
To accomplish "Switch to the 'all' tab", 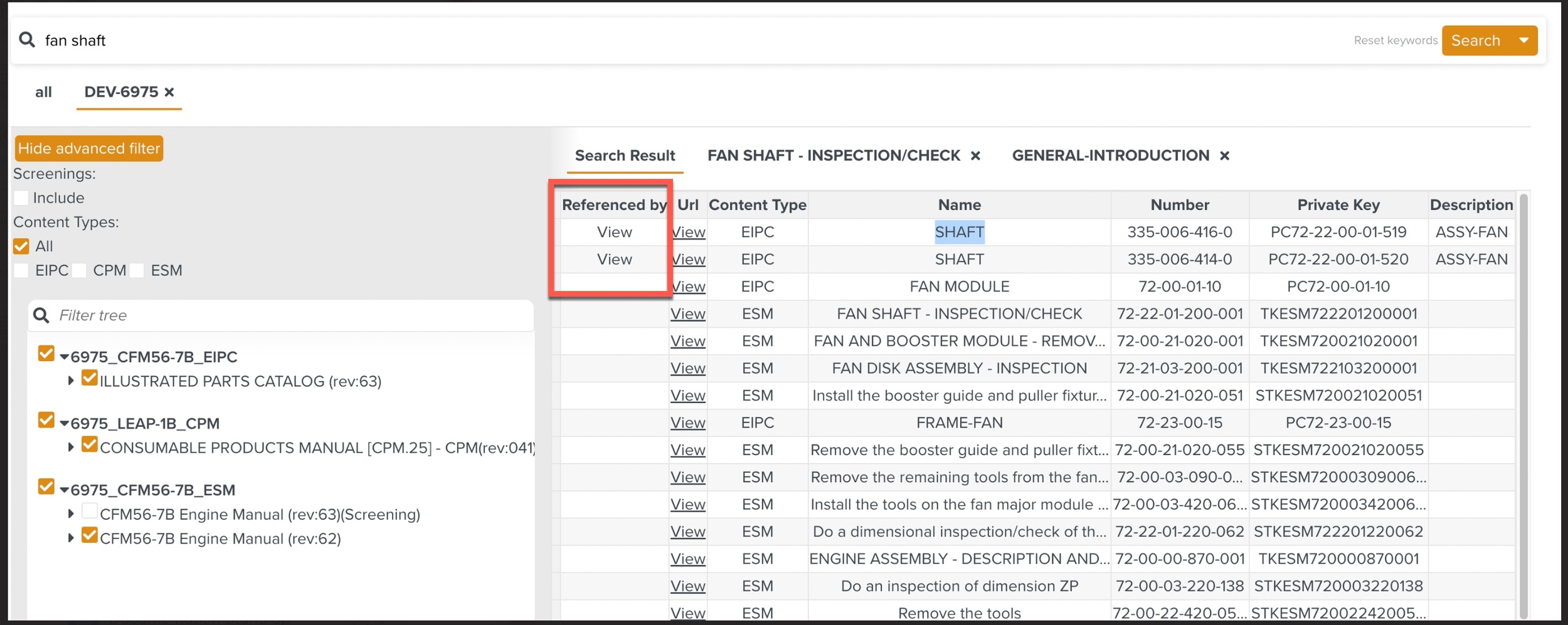I will click(43, 92).
